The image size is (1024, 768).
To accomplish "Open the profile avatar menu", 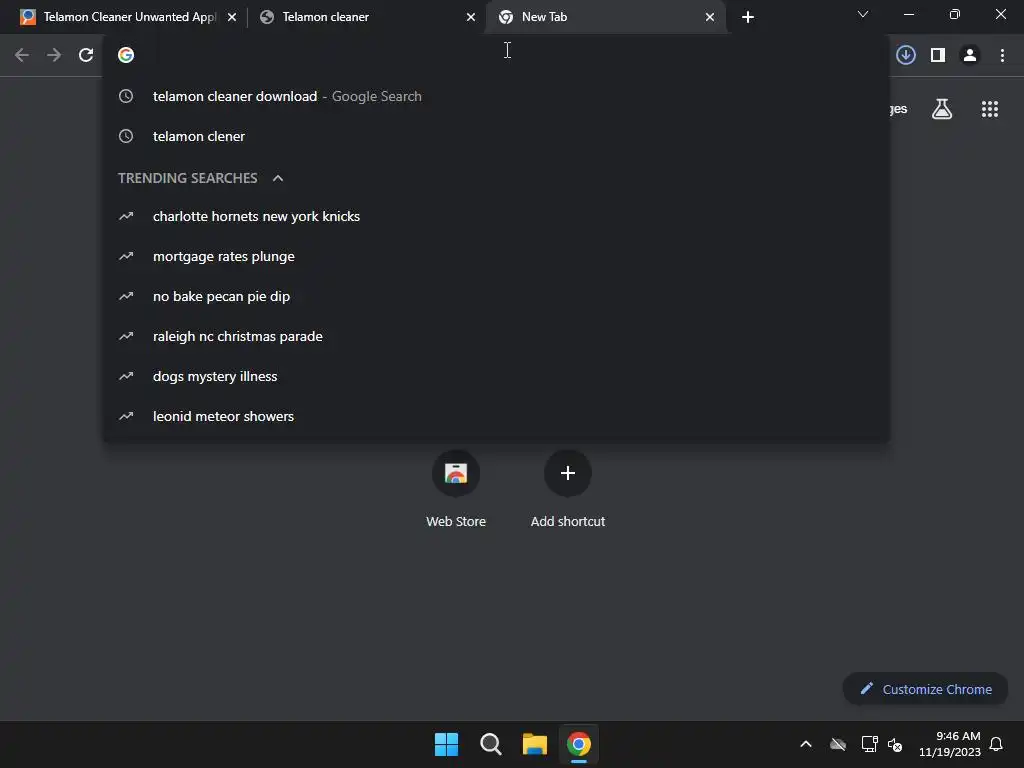I will tap(970, 56).
